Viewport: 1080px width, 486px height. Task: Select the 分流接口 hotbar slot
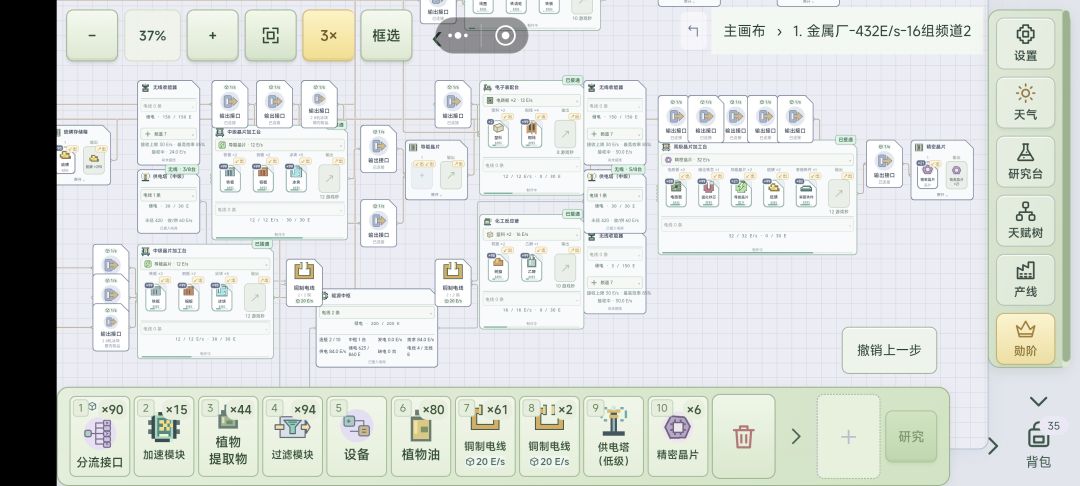click(x=100, y=436)
